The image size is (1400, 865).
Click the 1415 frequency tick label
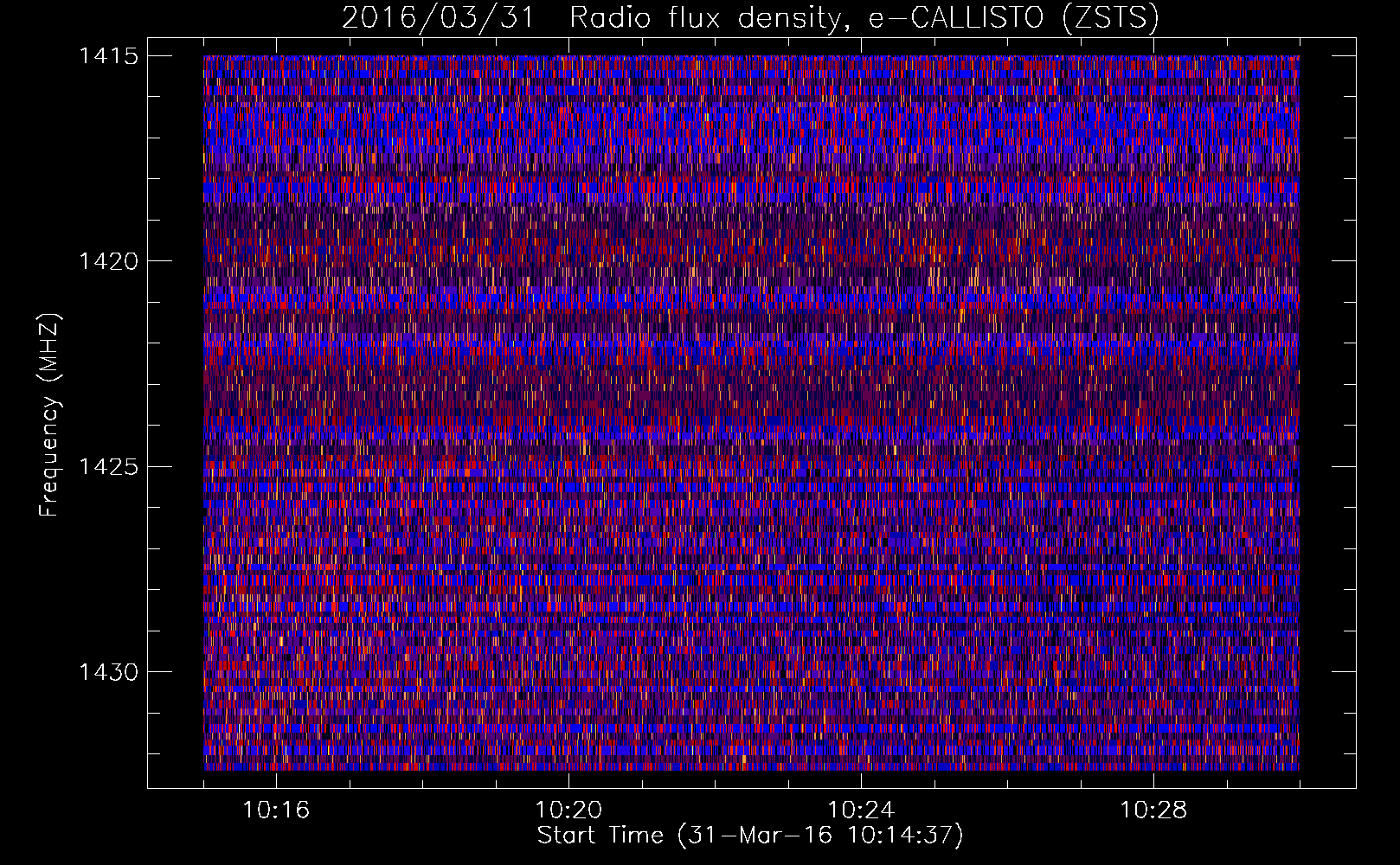109,56
